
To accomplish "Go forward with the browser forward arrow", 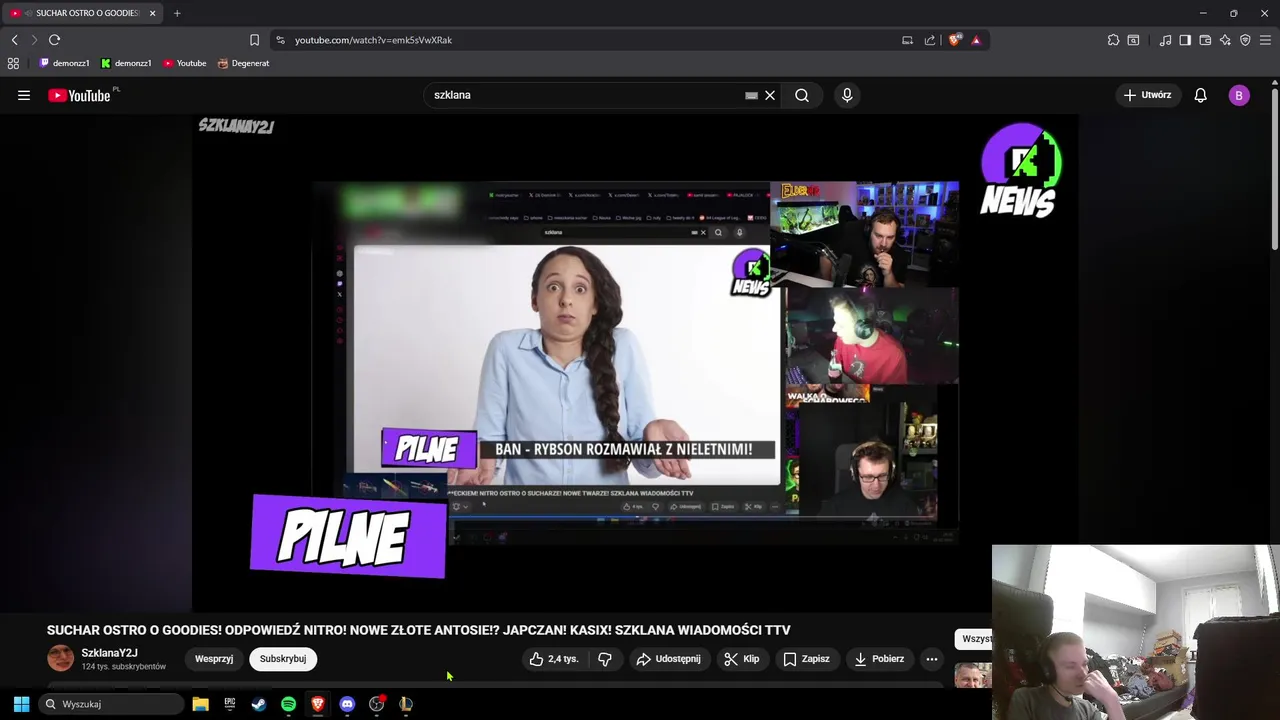I will [x=33, y=40].
